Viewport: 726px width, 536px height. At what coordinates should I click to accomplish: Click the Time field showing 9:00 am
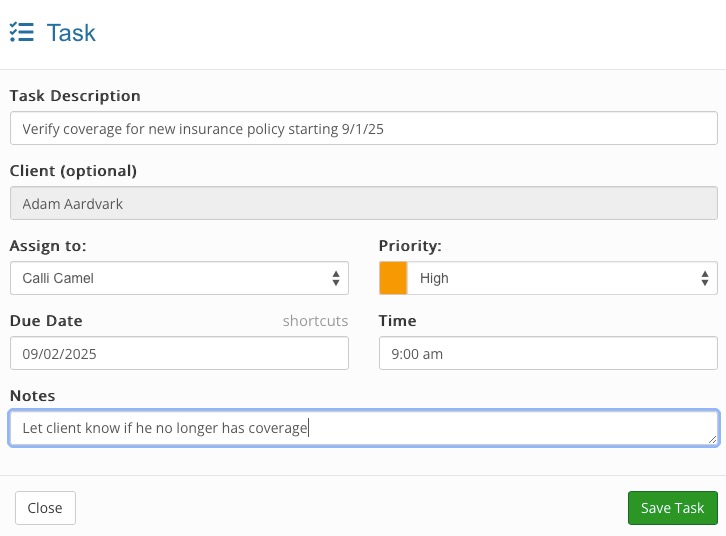[x=548, y=353]
